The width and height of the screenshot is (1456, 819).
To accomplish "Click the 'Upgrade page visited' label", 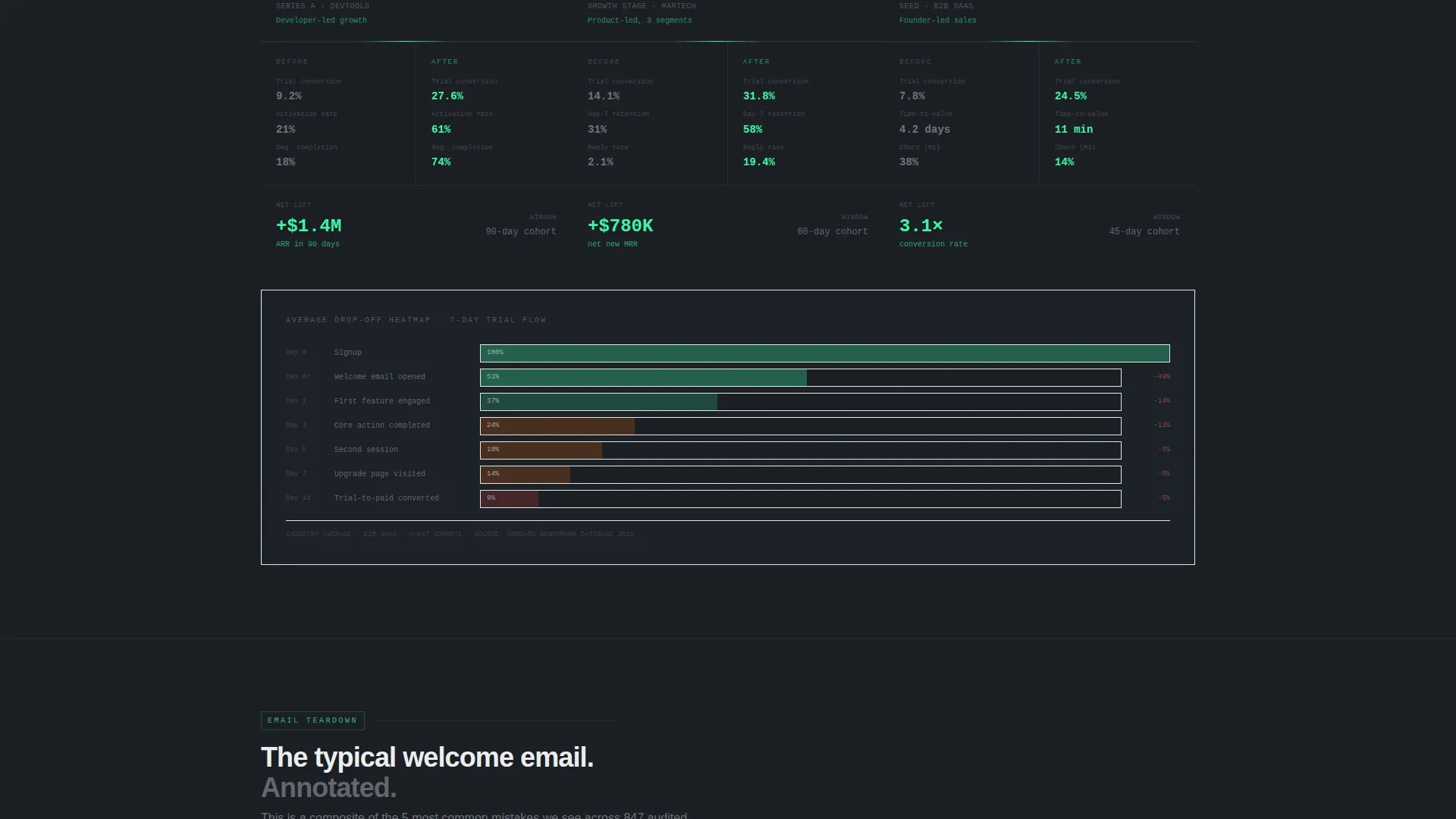I will point(380,474).
